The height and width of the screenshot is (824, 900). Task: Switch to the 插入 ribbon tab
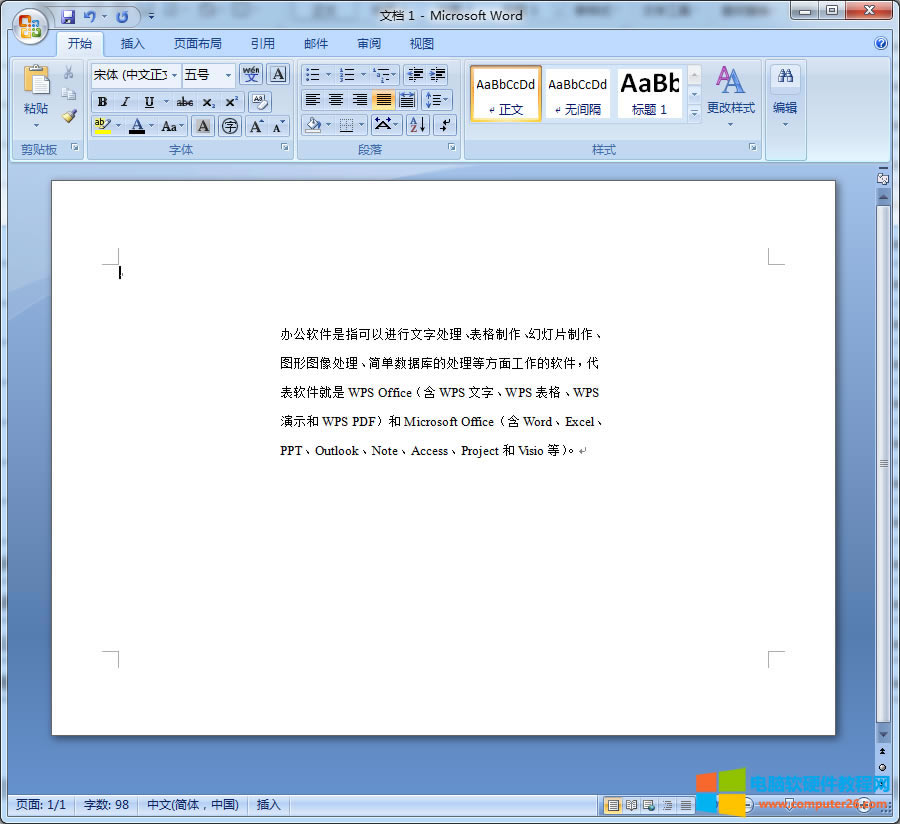tap(133, 43)
